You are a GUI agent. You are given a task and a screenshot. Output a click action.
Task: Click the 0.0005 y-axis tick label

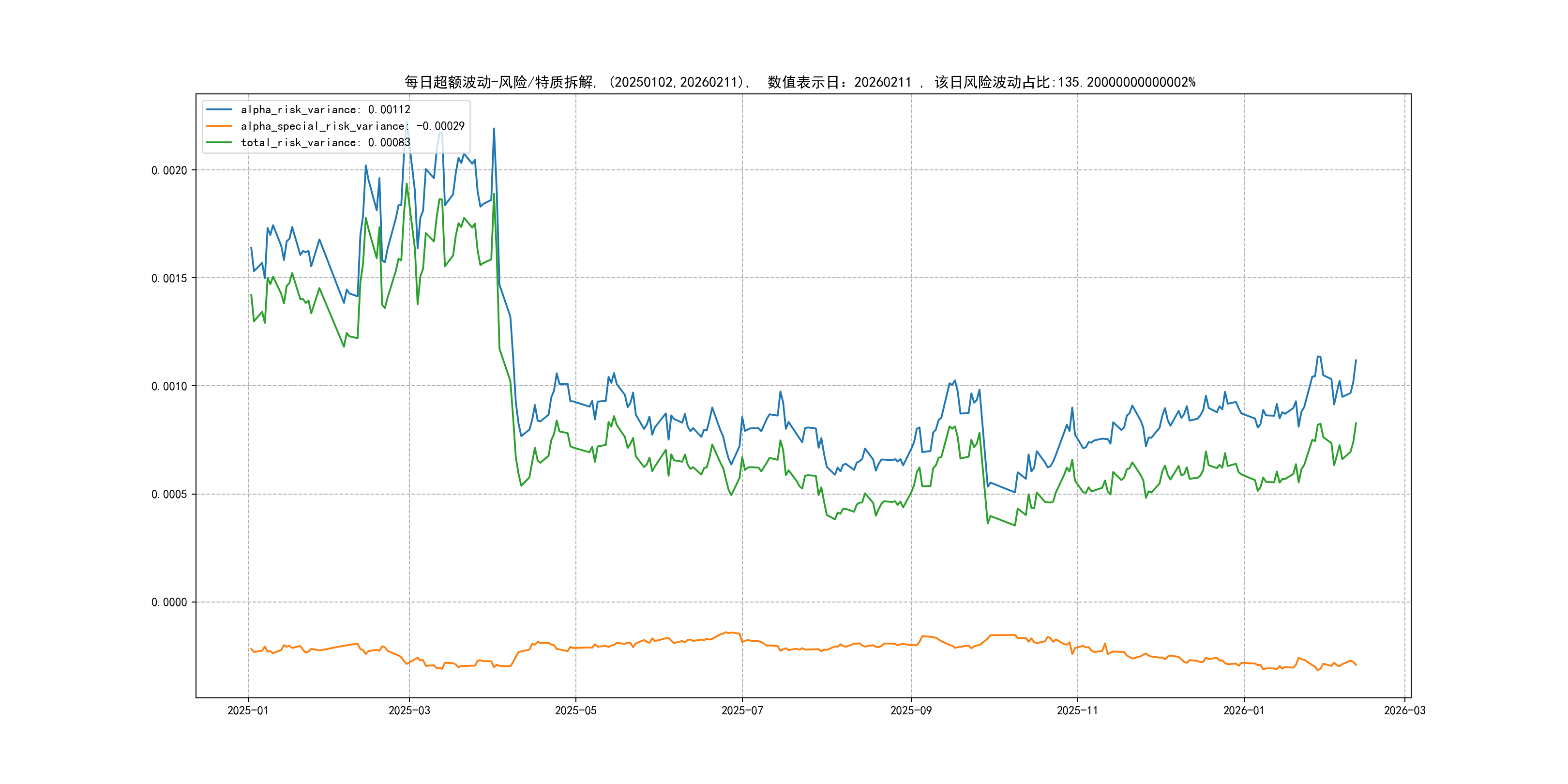pyautogui.click(x=169, y=494)
